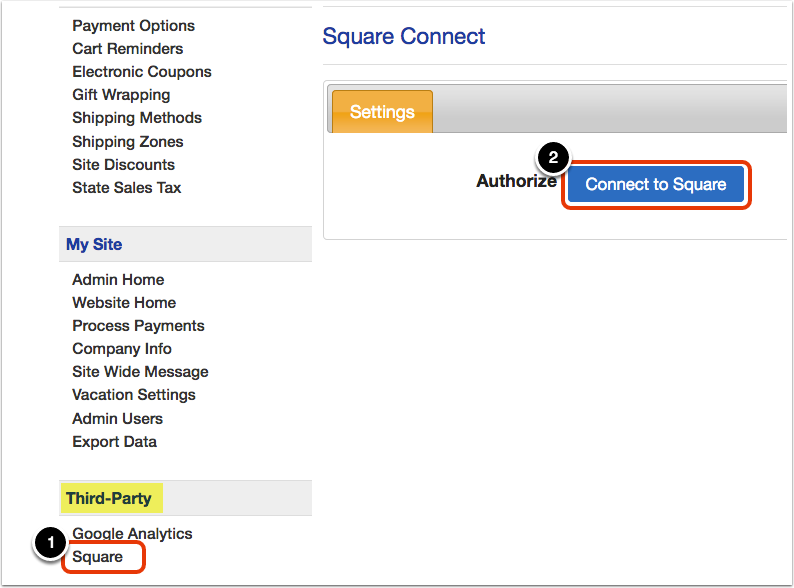Select Export Data in the sidebar

tap(114, 442)
